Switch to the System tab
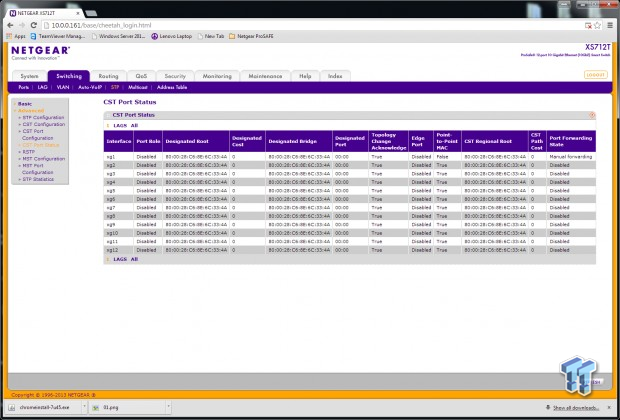 point(29,76)
